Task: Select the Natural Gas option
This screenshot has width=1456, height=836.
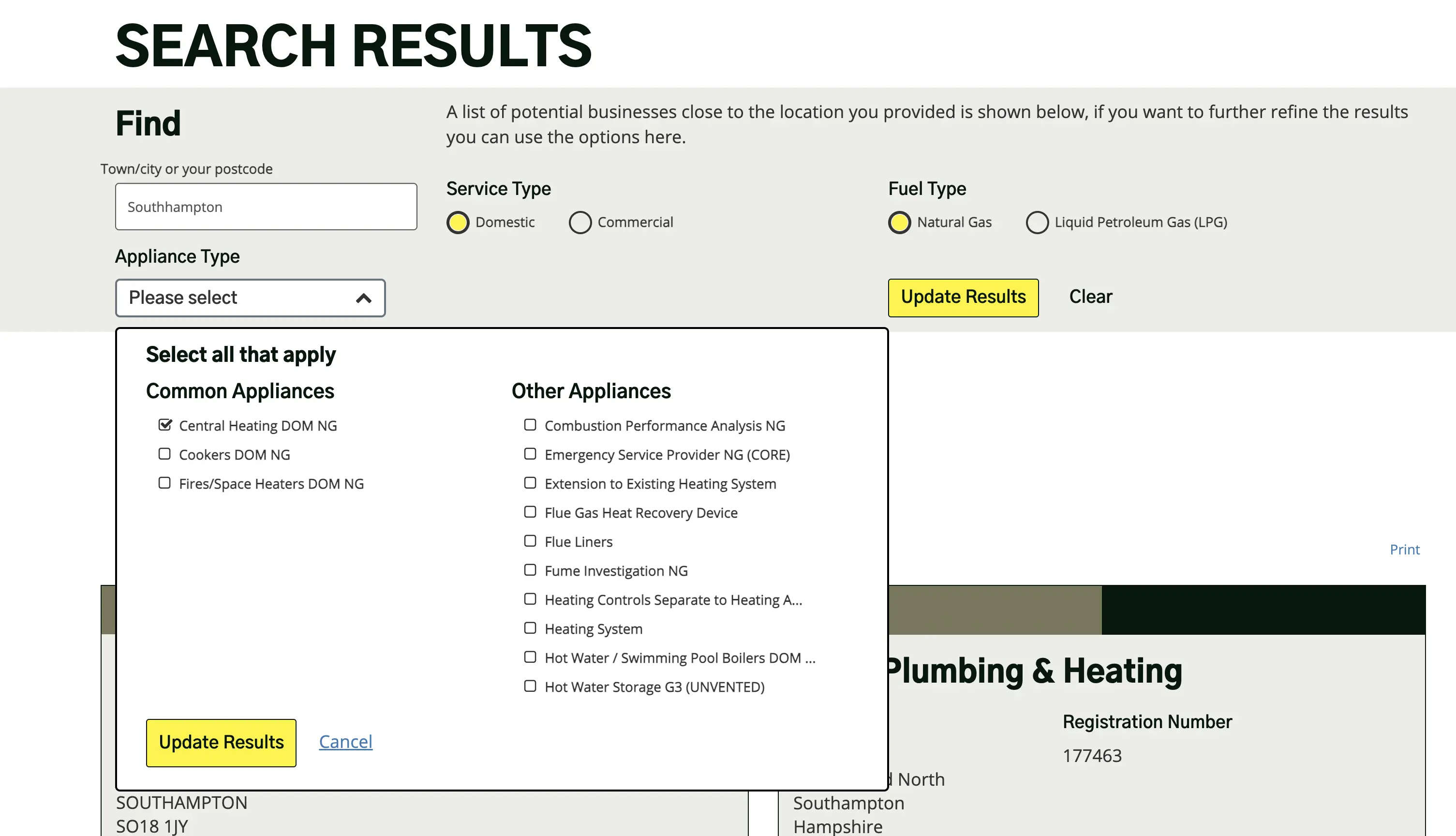Action: click(x=899, y=223)
